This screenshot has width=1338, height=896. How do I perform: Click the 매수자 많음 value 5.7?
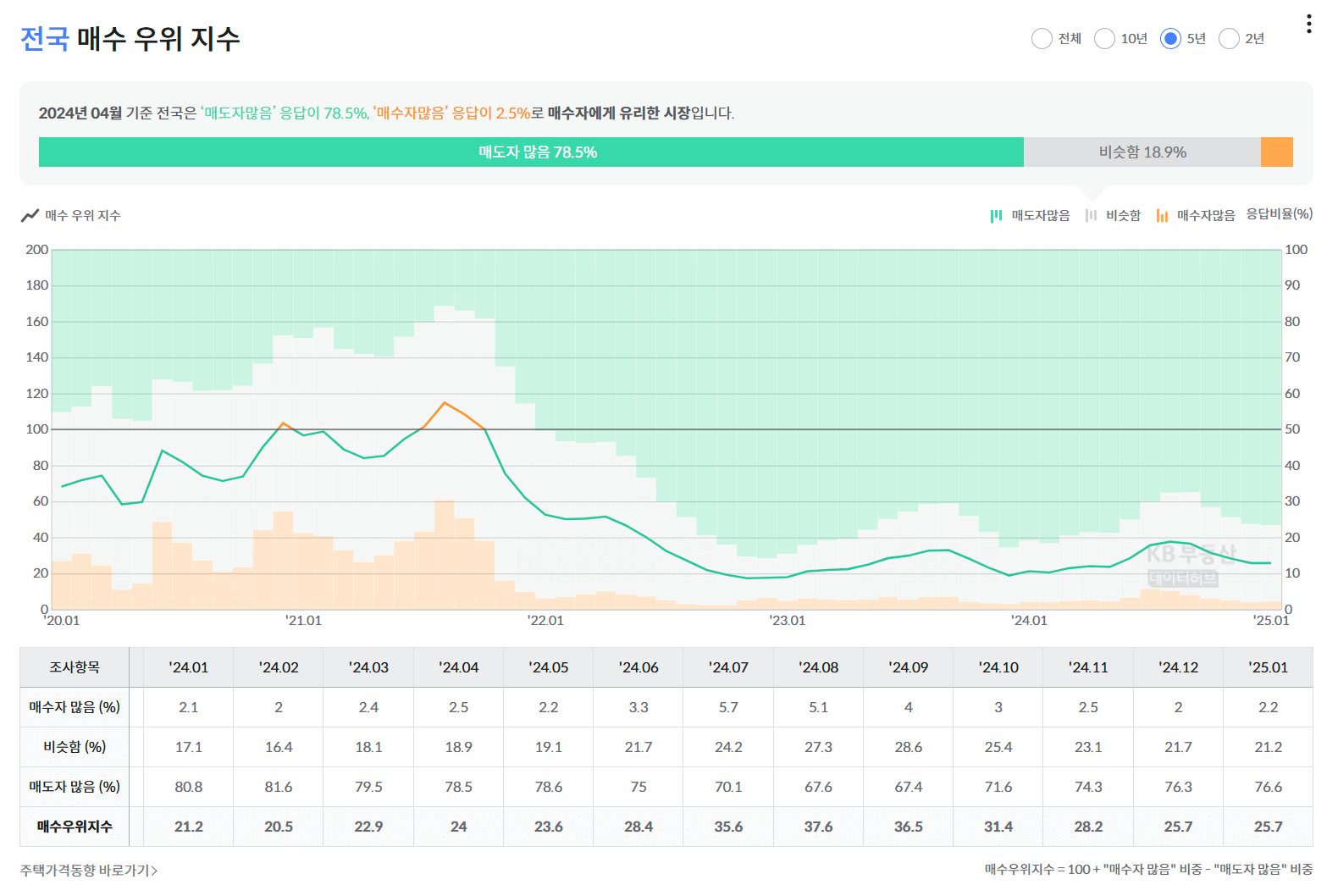[x=728, y=707]
